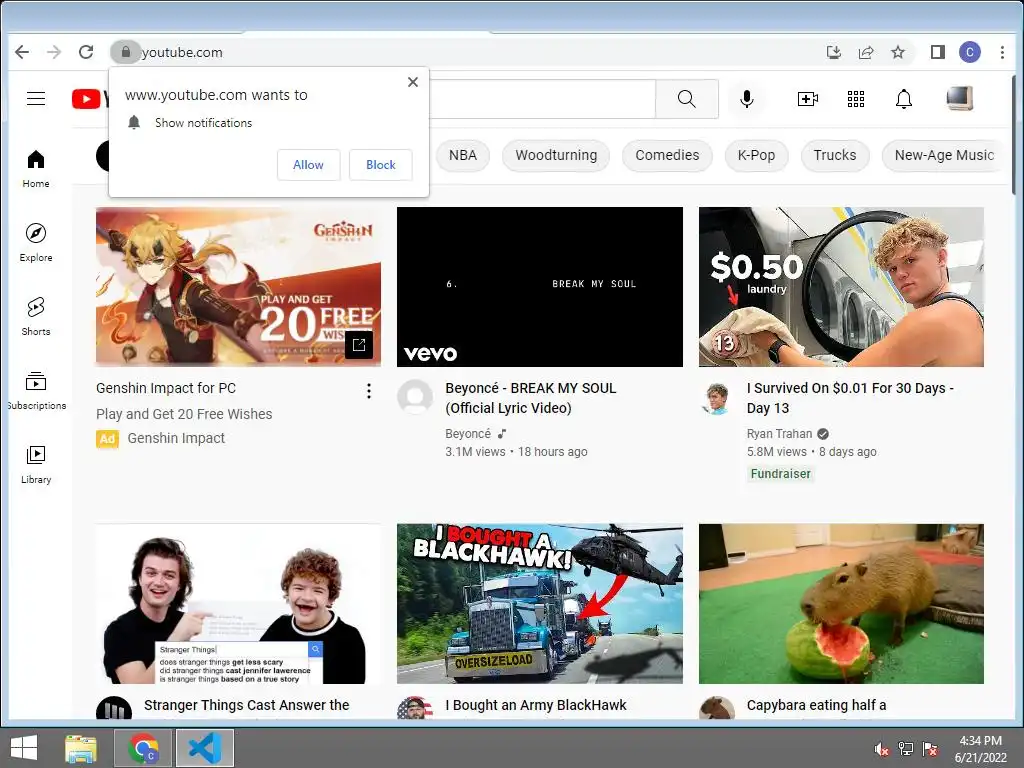
Task: Start voice search with the microphone
Action: point(747,99)
